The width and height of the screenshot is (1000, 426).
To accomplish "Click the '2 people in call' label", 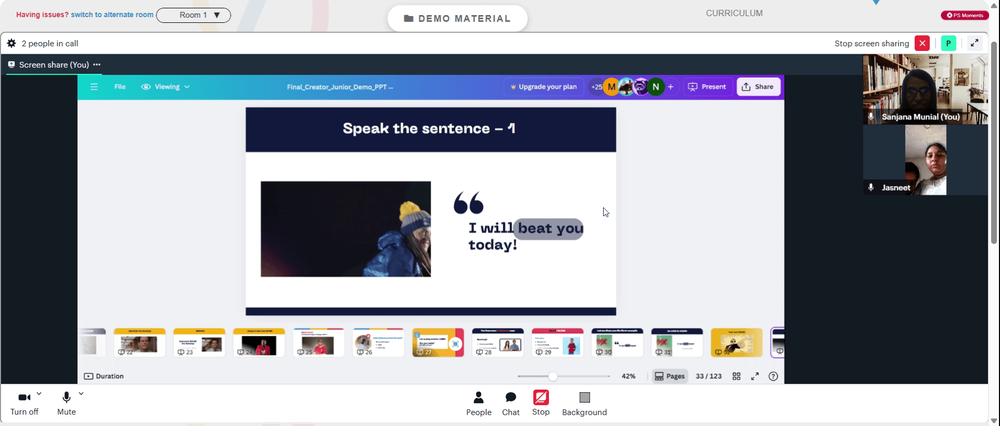I will (x=50, y=43).
